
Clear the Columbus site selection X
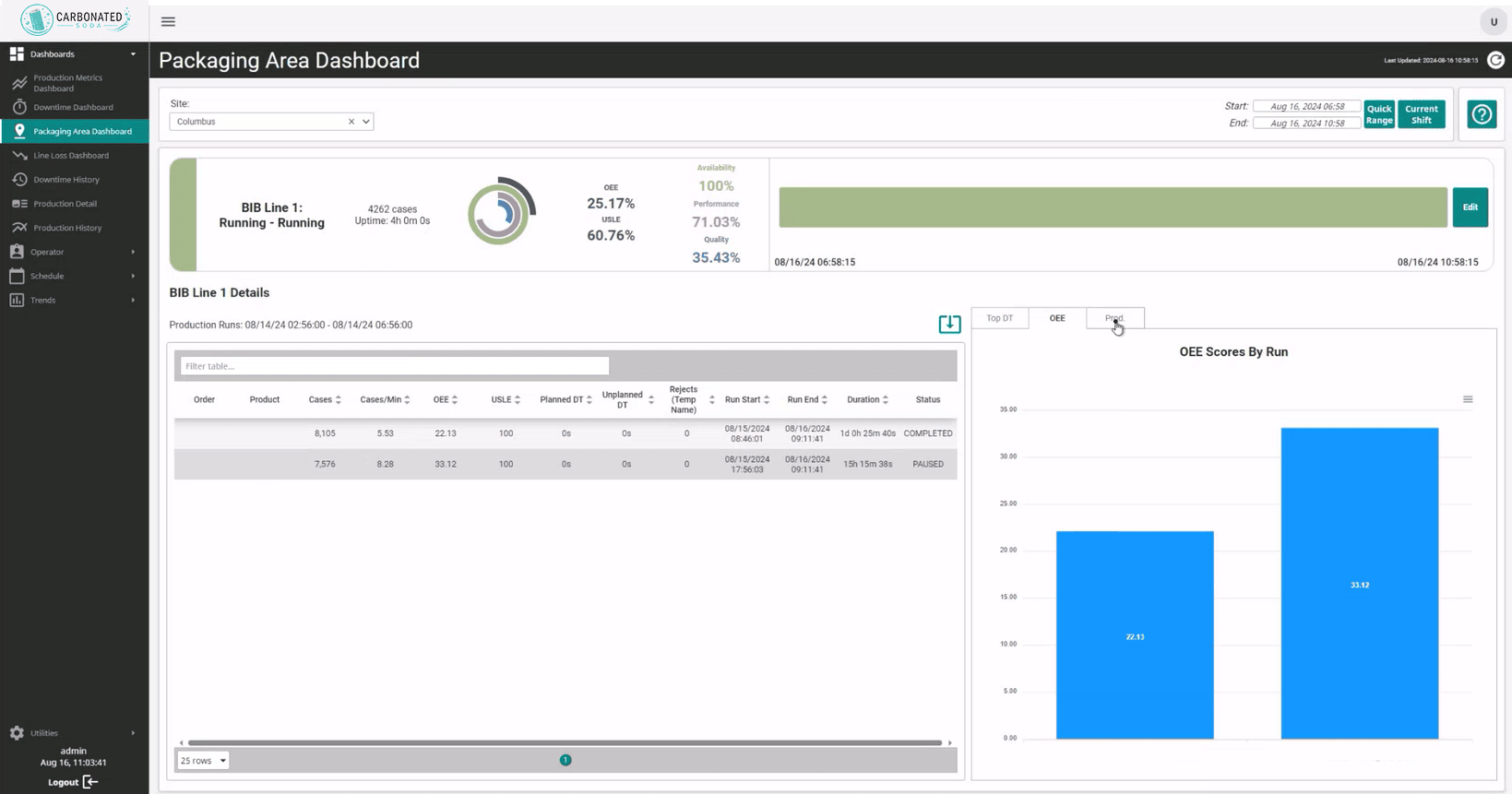pyautogui.click(x=351, y=122)
